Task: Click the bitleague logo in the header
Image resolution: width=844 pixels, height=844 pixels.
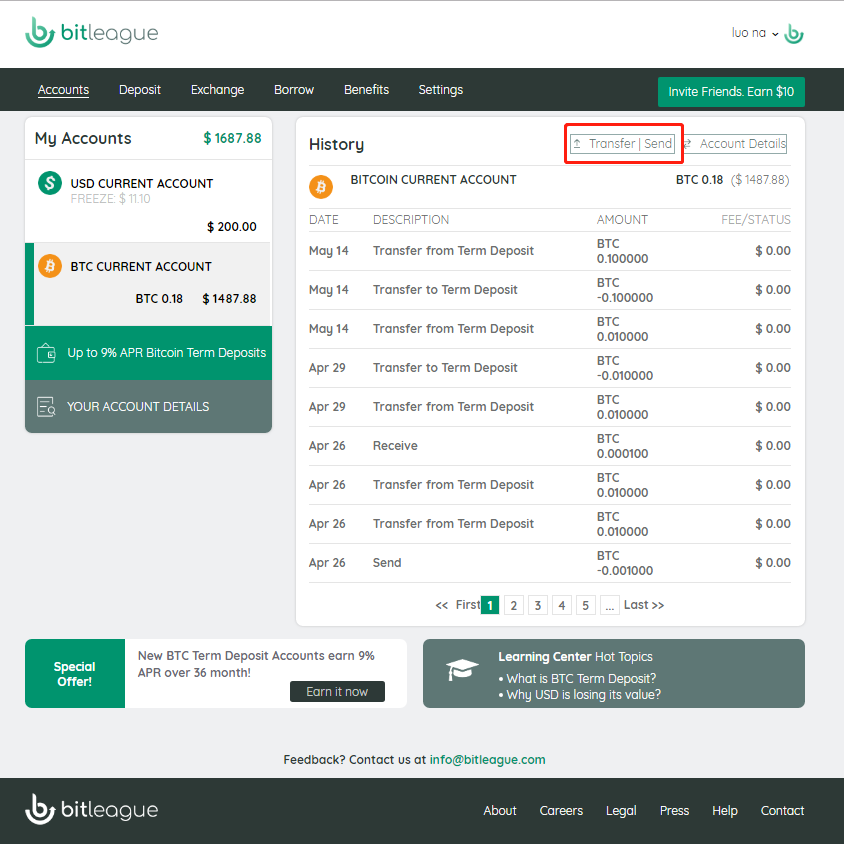Action: click(x=92, y=32)
